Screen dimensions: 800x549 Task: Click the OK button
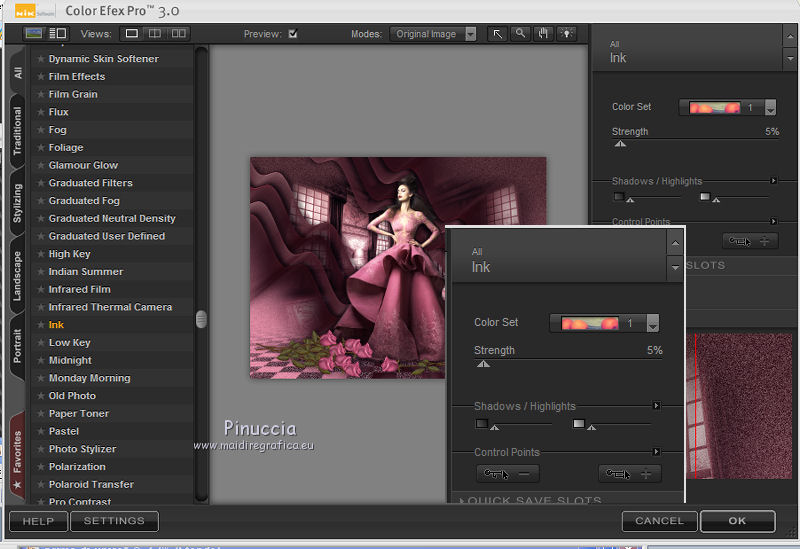(x=737, y=521)
